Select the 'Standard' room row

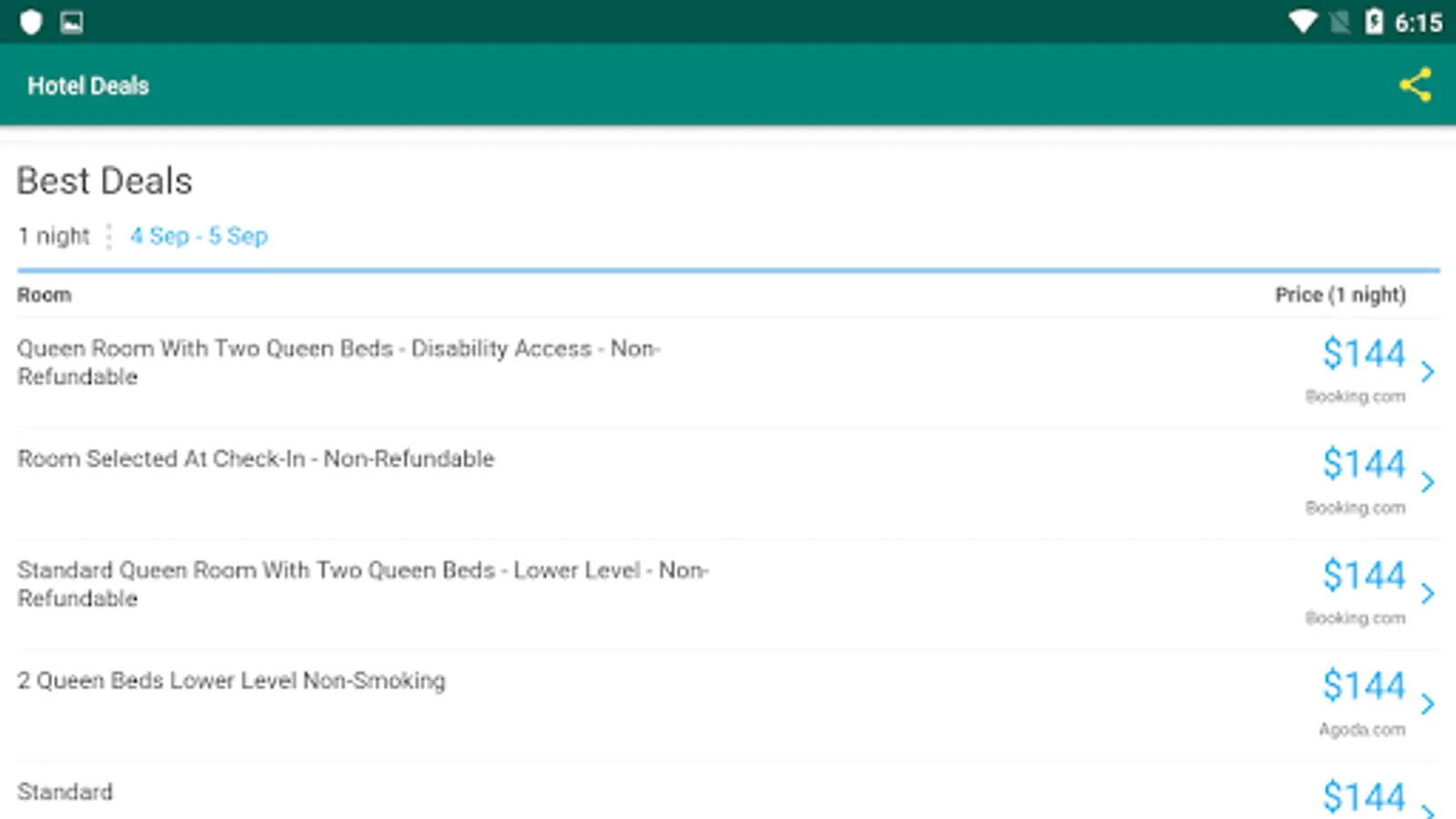[728, 792]
